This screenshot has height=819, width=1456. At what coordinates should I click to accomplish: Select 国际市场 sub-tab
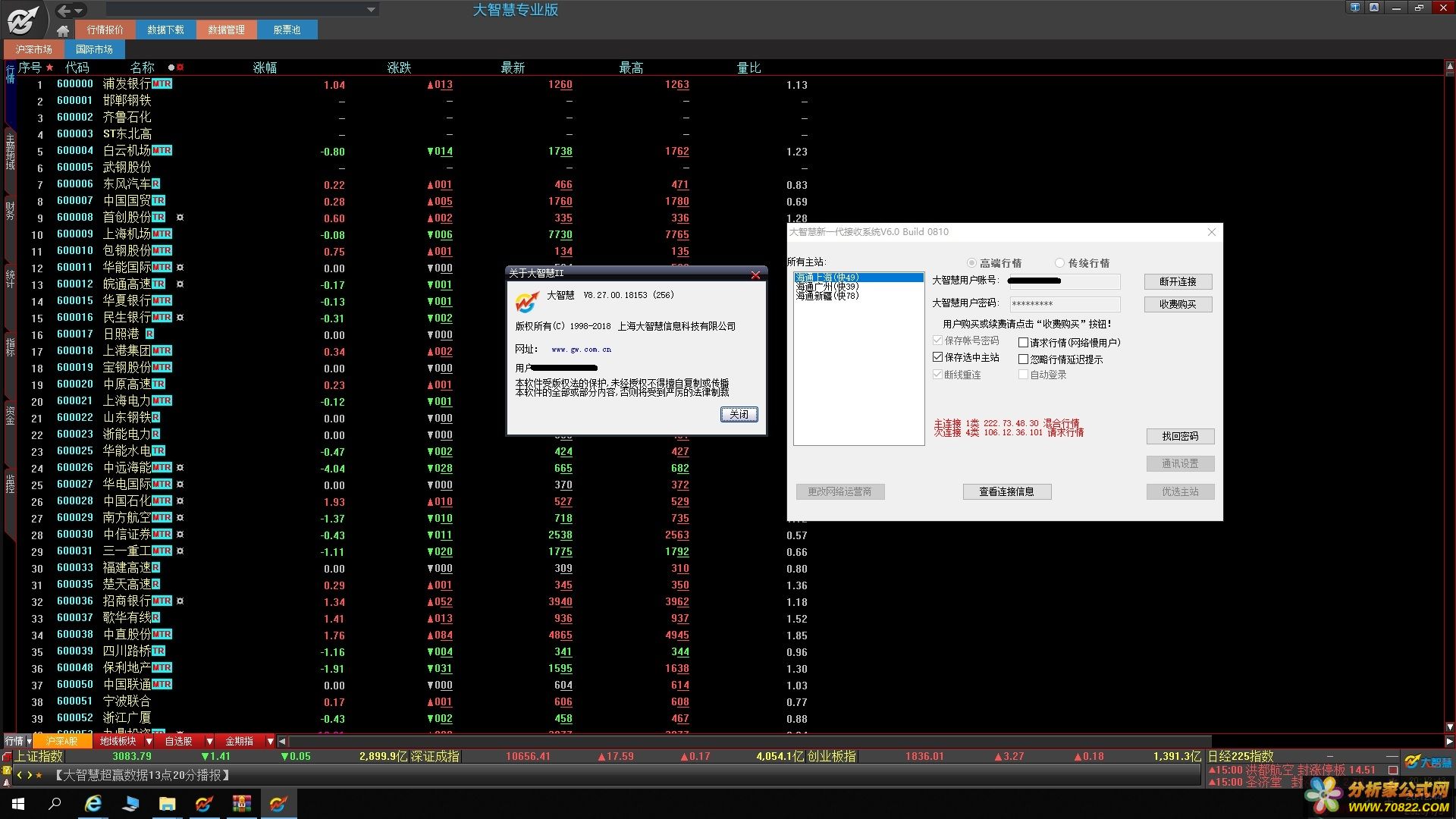coord(94,49)
